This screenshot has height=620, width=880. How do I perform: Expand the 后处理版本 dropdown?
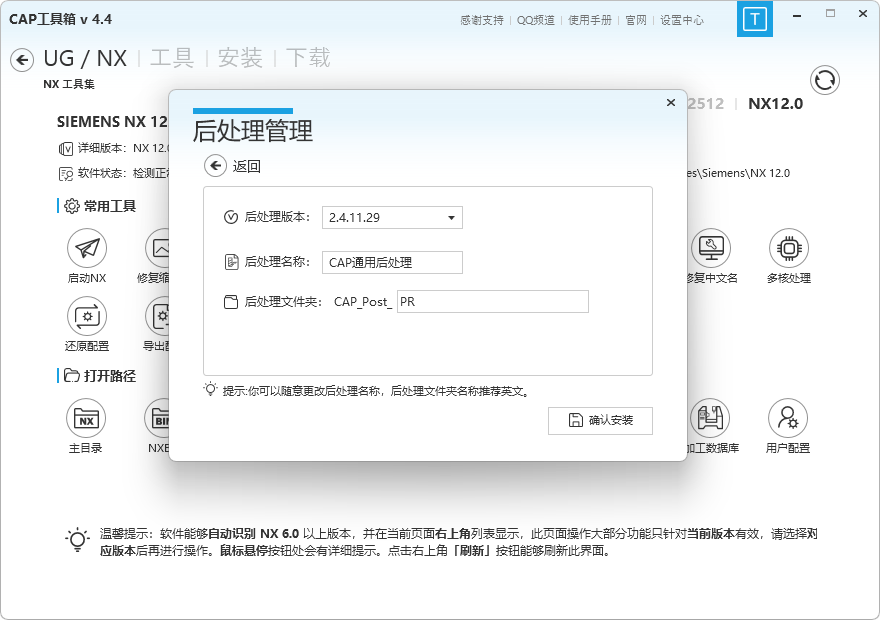392,217
